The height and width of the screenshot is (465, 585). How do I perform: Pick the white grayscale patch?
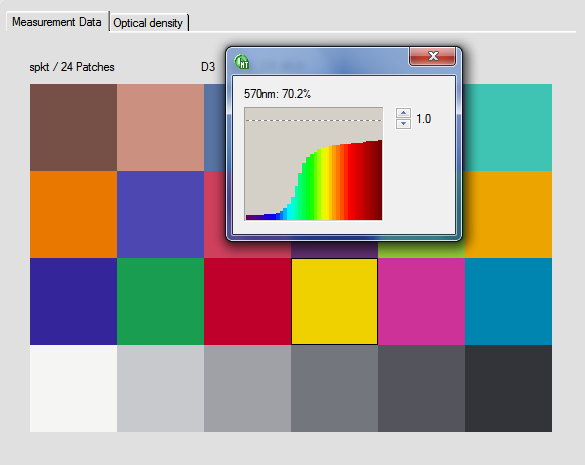73,388
